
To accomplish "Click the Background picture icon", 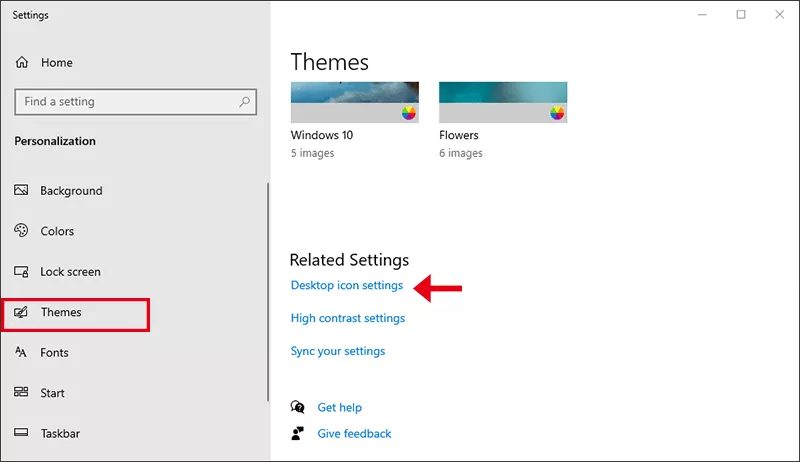I will tap(21, 191).
